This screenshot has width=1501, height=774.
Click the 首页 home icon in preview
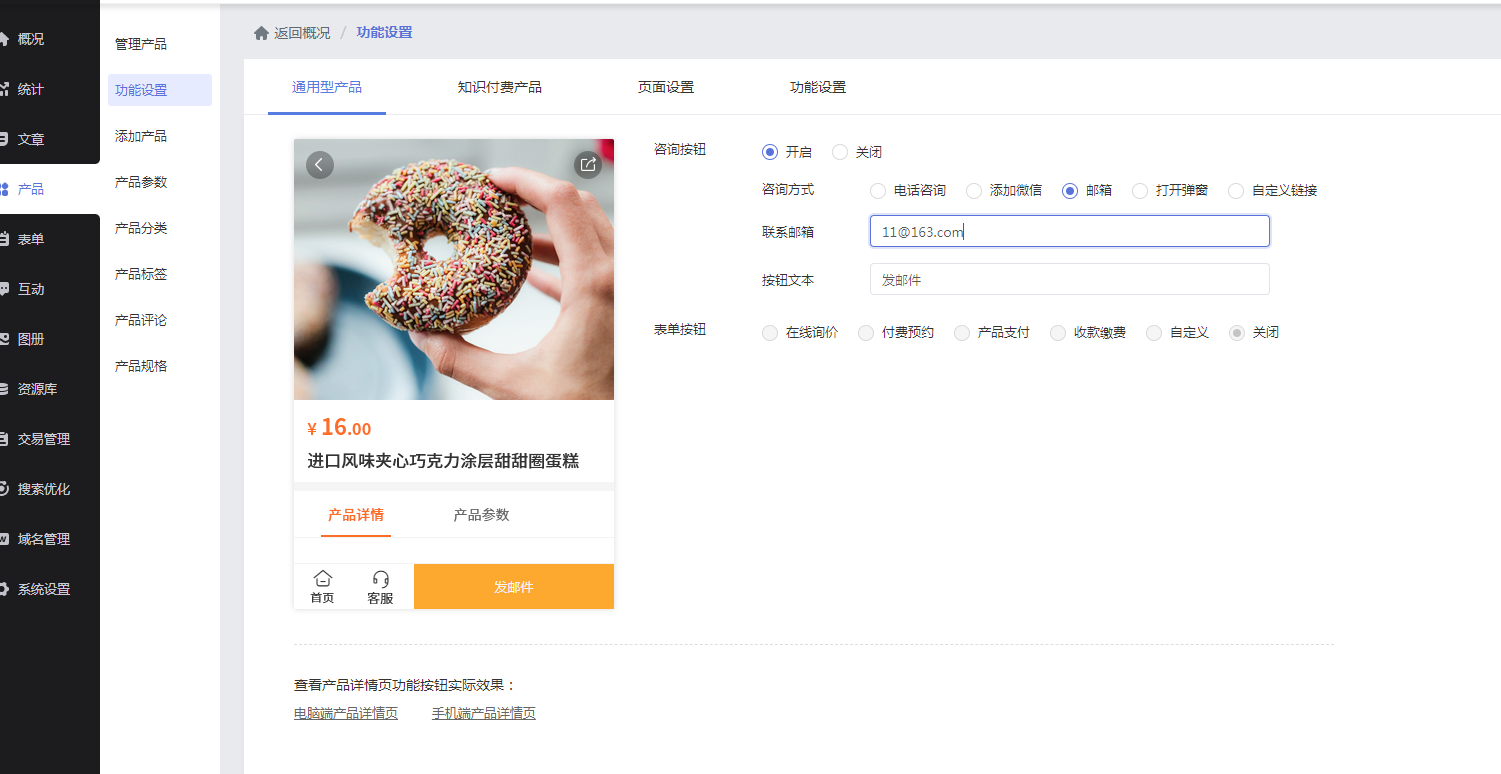(322, 579)
